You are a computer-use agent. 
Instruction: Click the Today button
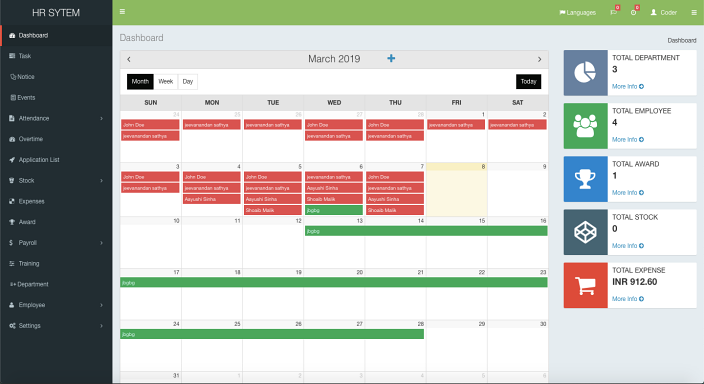pos(528,82)
